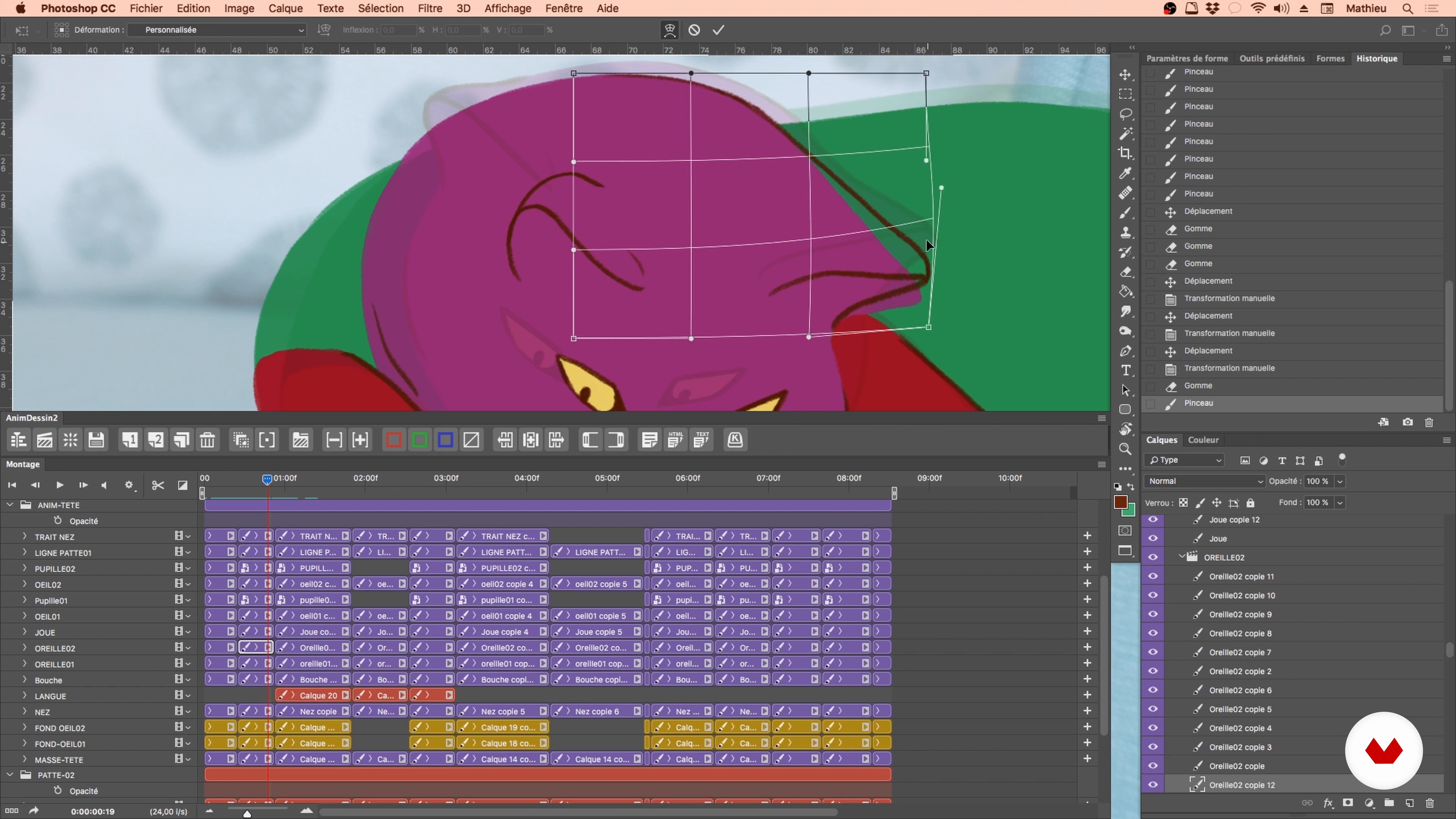Select the Calque 20 clip on LANGUE track

tap(313, 695)
